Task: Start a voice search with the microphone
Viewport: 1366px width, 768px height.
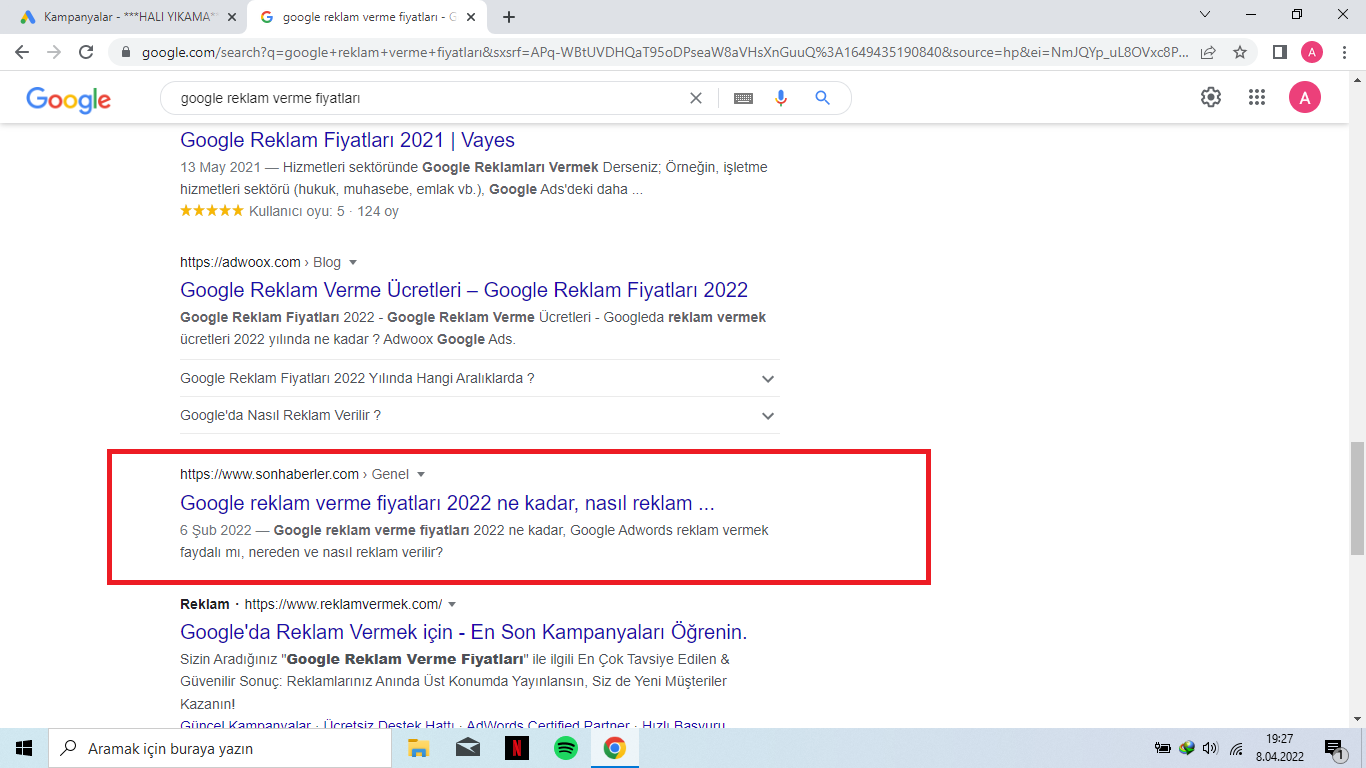Action: [781, 98]
